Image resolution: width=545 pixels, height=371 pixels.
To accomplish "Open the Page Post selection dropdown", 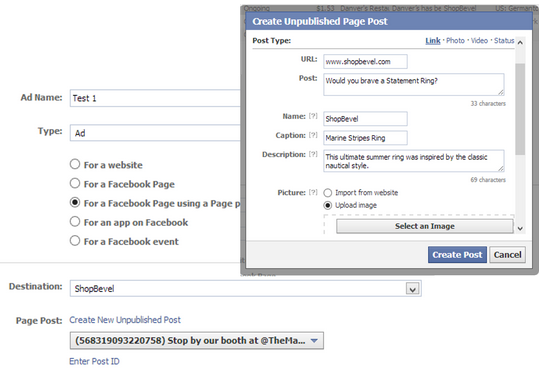I will tap(197, 340).
